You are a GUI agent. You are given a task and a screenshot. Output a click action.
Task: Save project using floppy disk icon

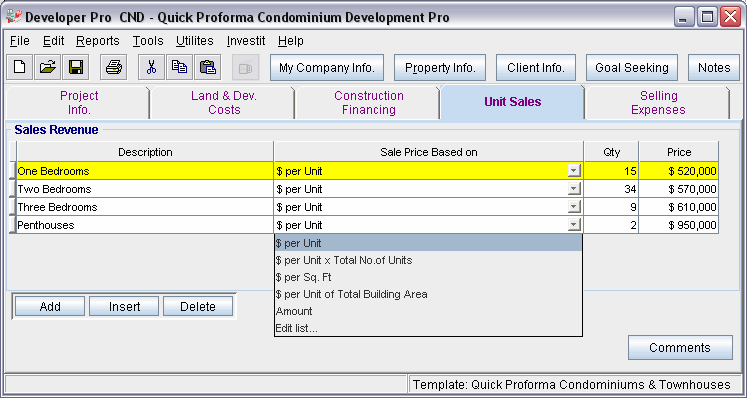(76, 67)
